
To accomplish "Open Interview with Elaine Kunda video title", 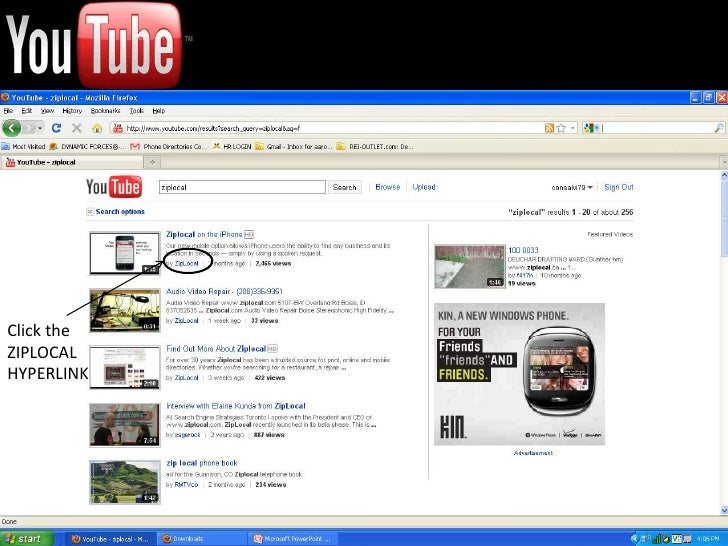I will click(236, 406).
